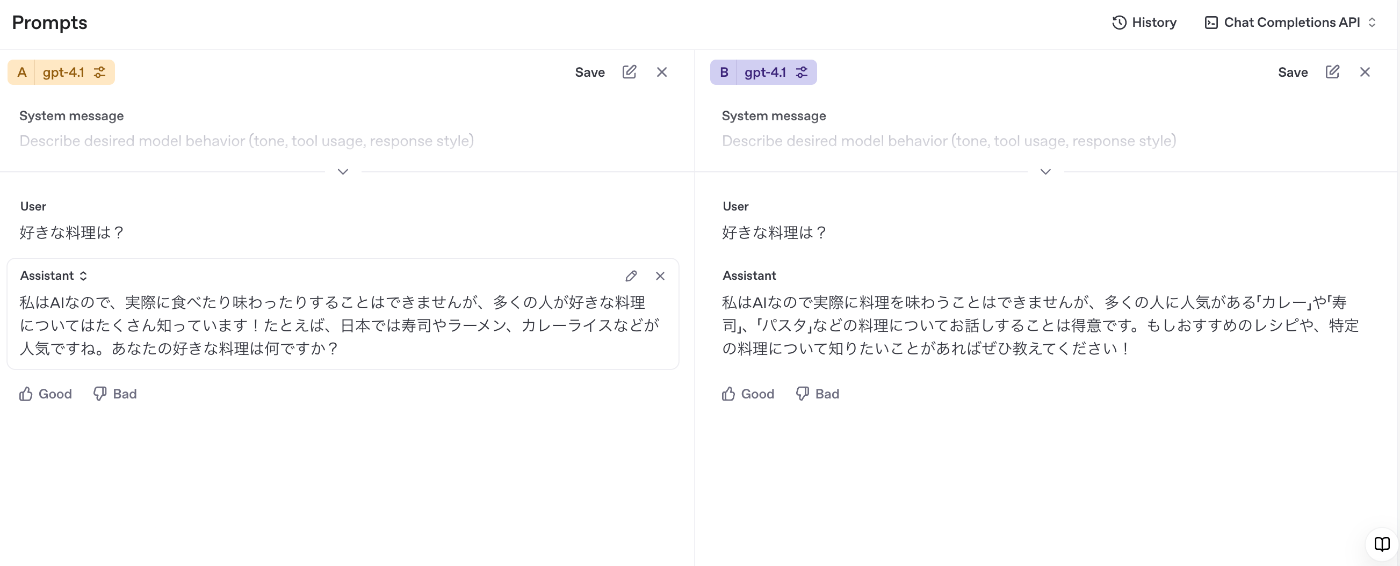The width and height of the screenshot is (1400, 566).
Task: Rate prompt A response as Good
Action: point(46,394)
